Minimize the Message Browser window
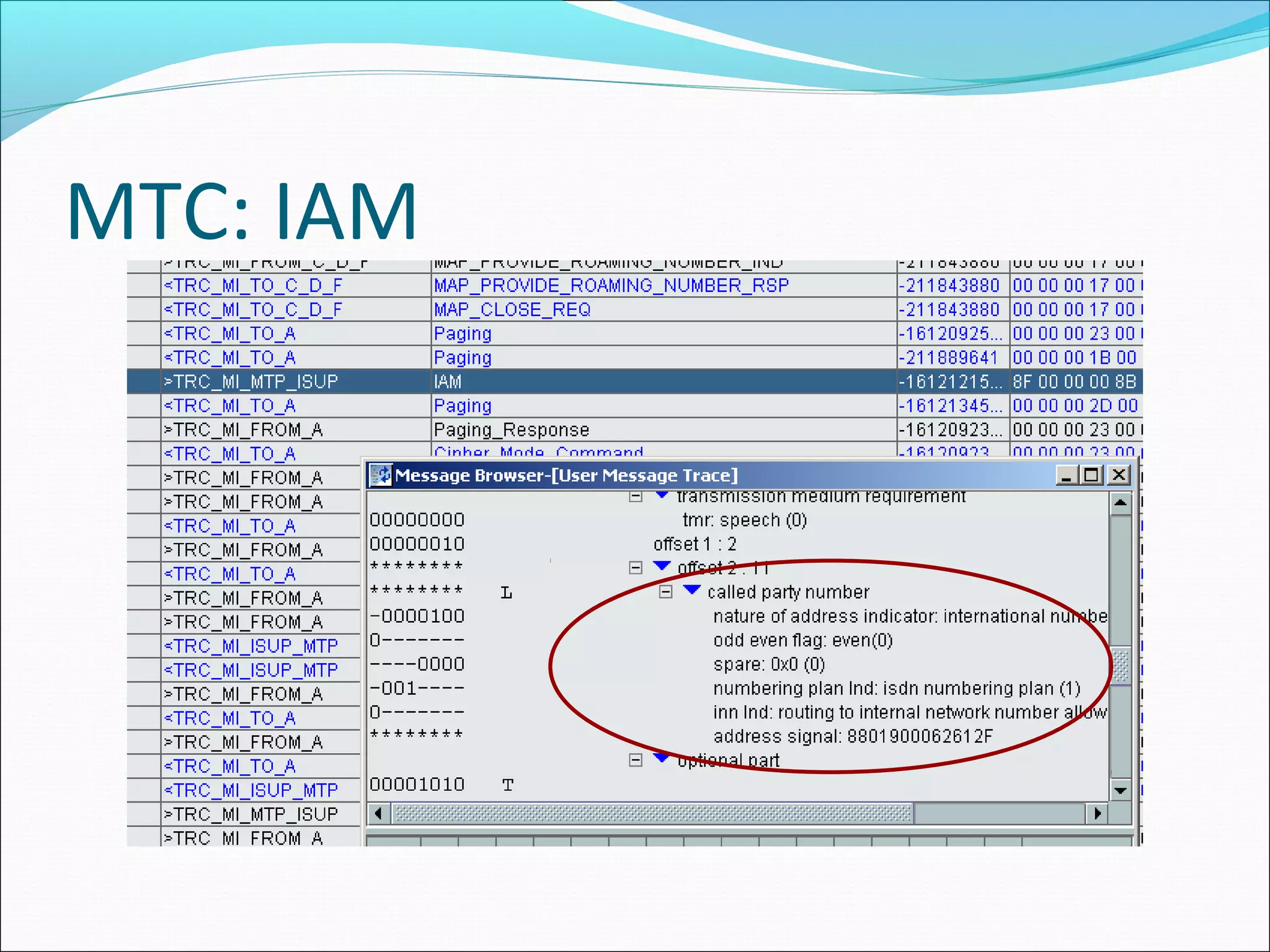 click(1066, 475)
